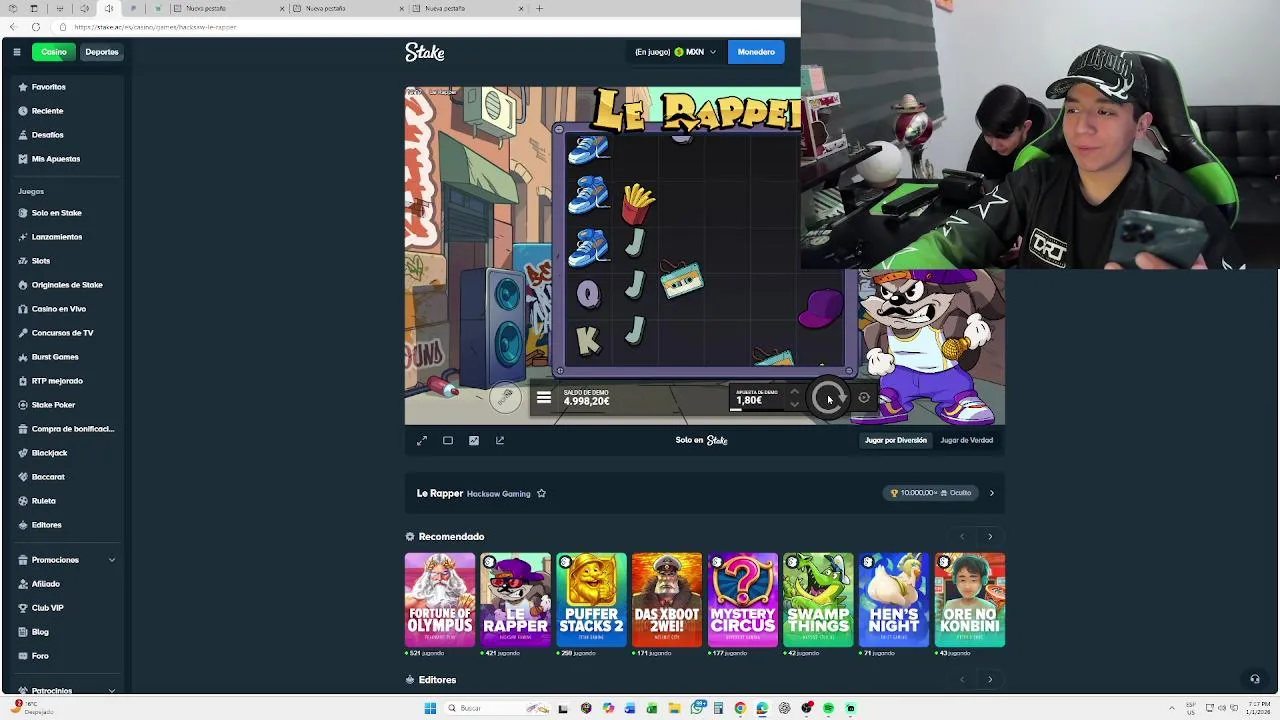1280x720 pixels.
Task: Open Mis Apuestas in the sidebar
Action: [55, 159]
